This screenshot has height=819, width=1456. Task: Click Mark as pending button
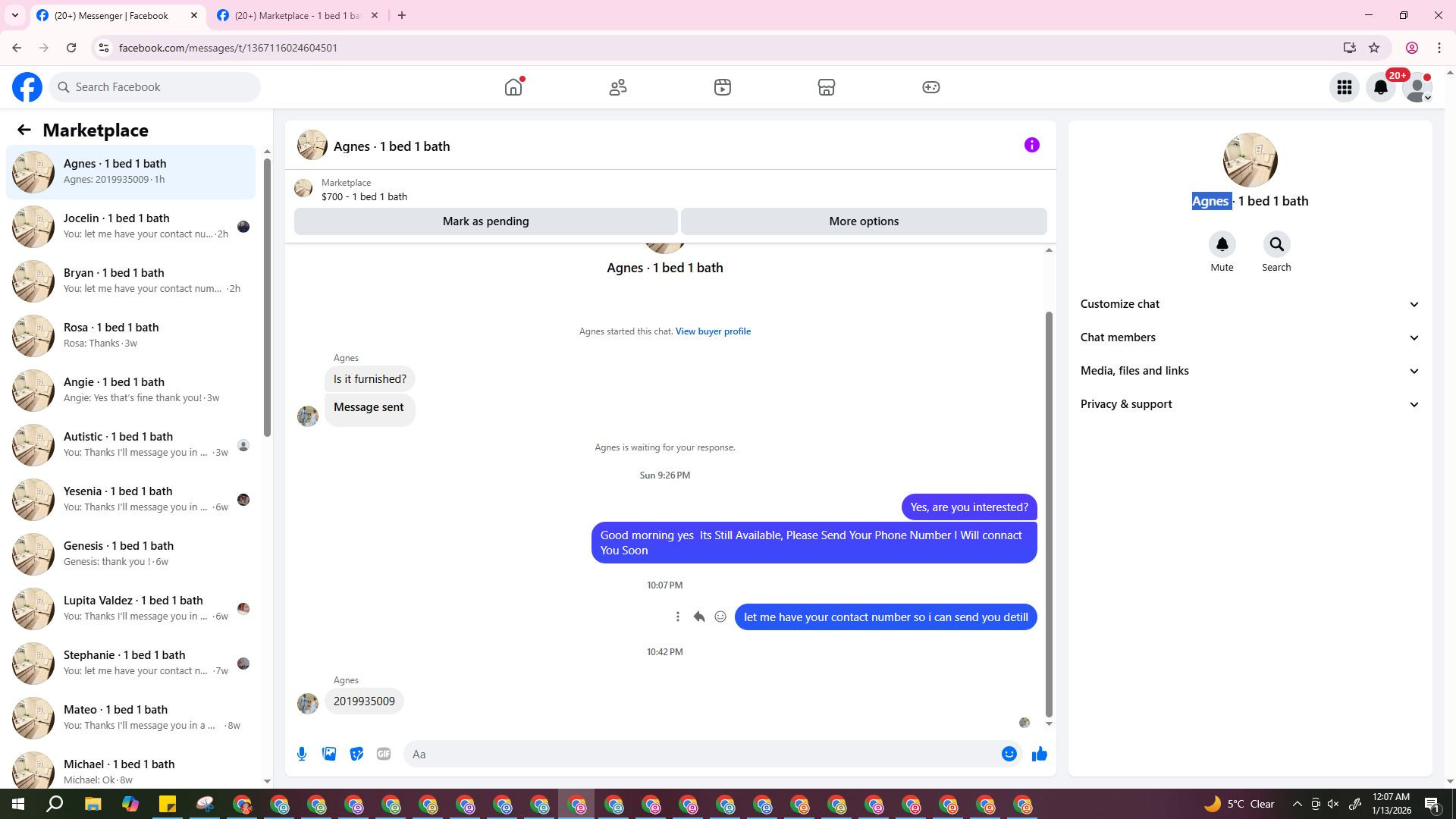click(485, 221)
